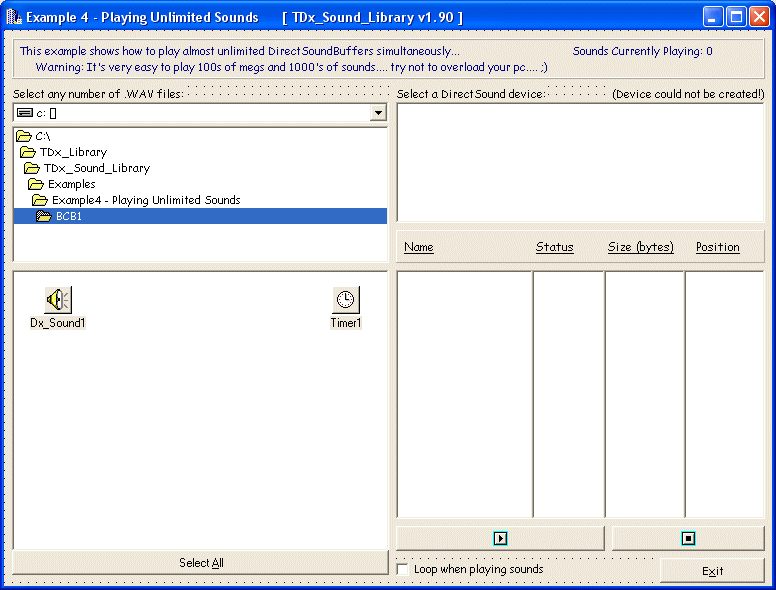Image resolution: width=776 pixels, height=590 pixels.
Task: Click the Position column list area
Action: [725, 394]
